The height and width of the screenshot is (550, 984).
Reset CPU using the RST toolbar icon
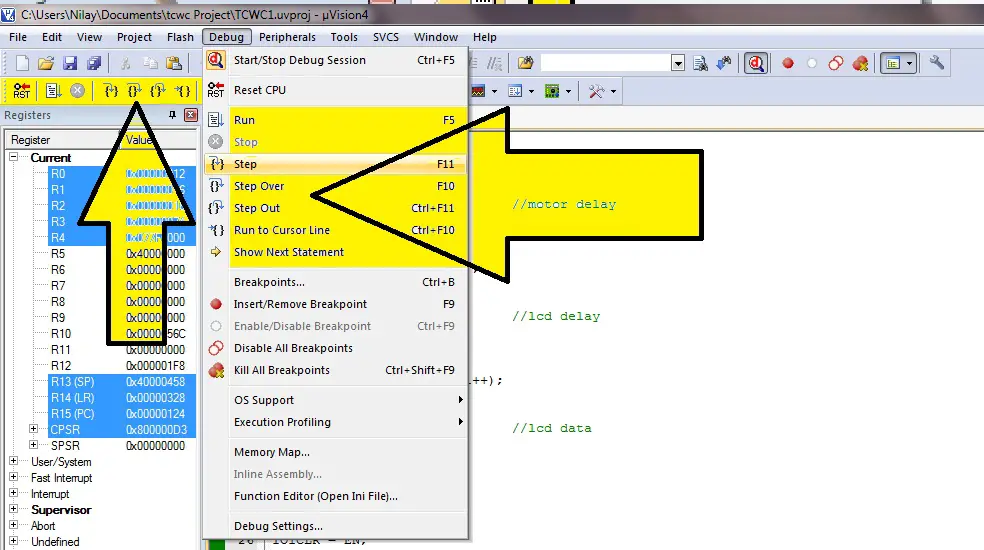point(22,91)
